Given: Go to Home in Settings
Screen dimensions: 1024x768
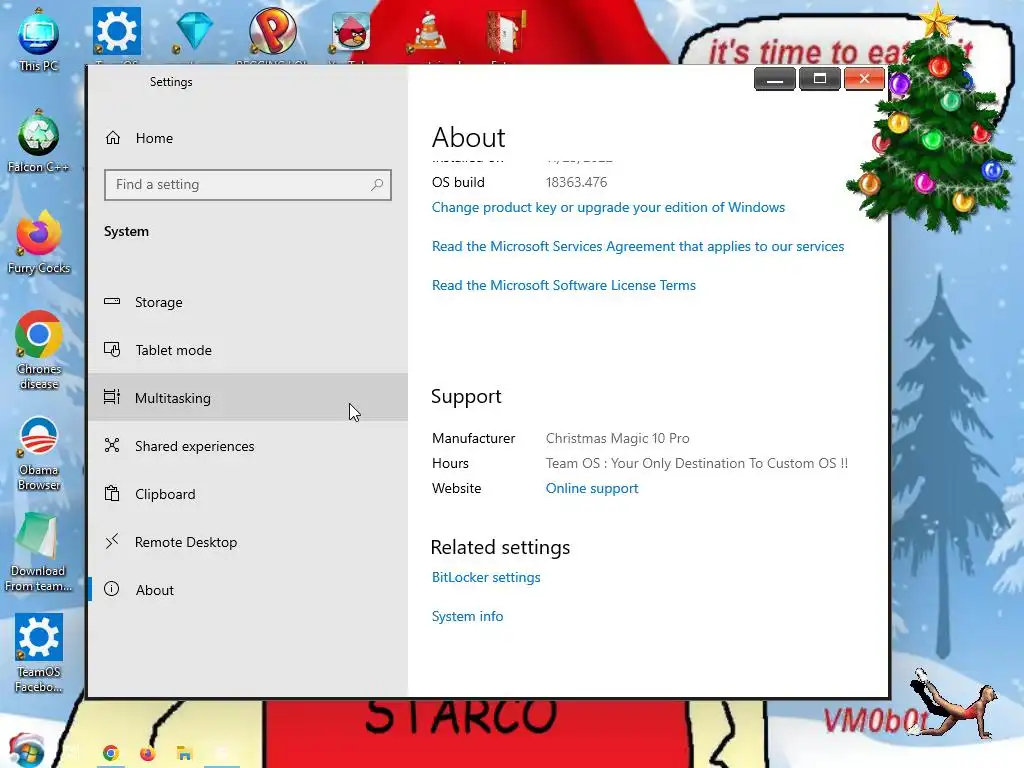Looking at the screenshot, I should pyautogui.click(x=248, y=138).
